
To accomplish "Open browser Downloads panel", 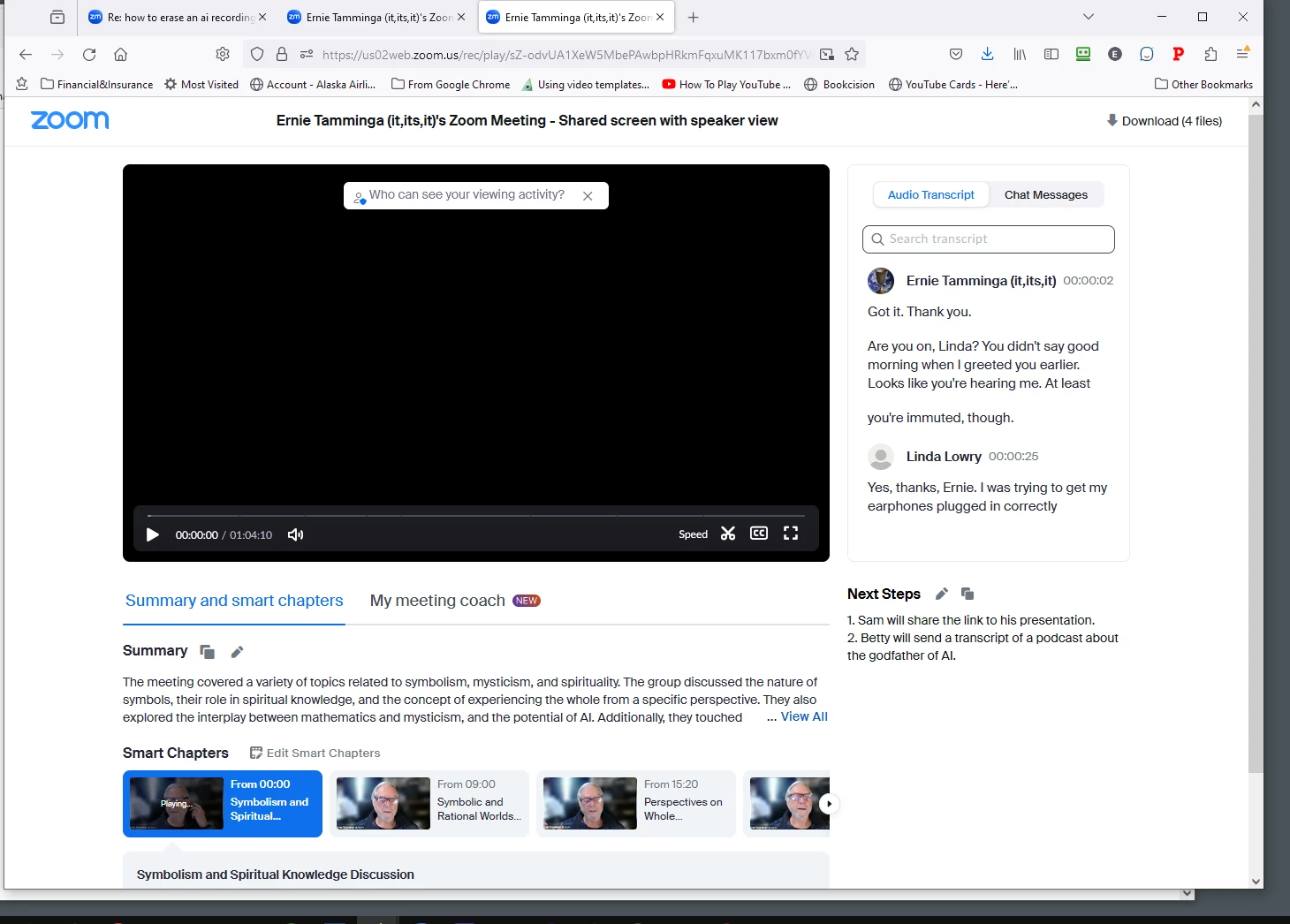I will click(988, 54).
